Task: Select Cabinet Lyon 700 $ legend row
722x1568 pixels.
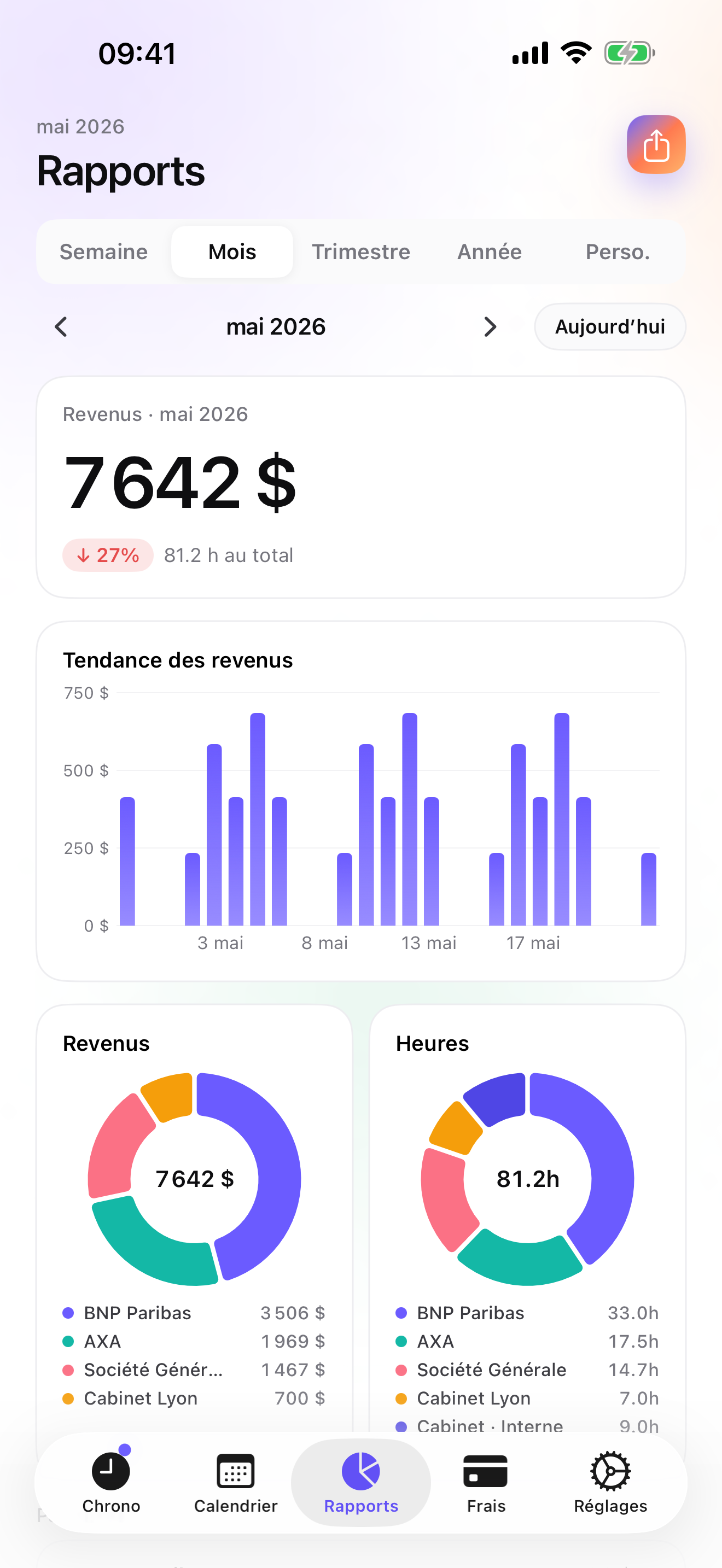Action: (194, 1398)
